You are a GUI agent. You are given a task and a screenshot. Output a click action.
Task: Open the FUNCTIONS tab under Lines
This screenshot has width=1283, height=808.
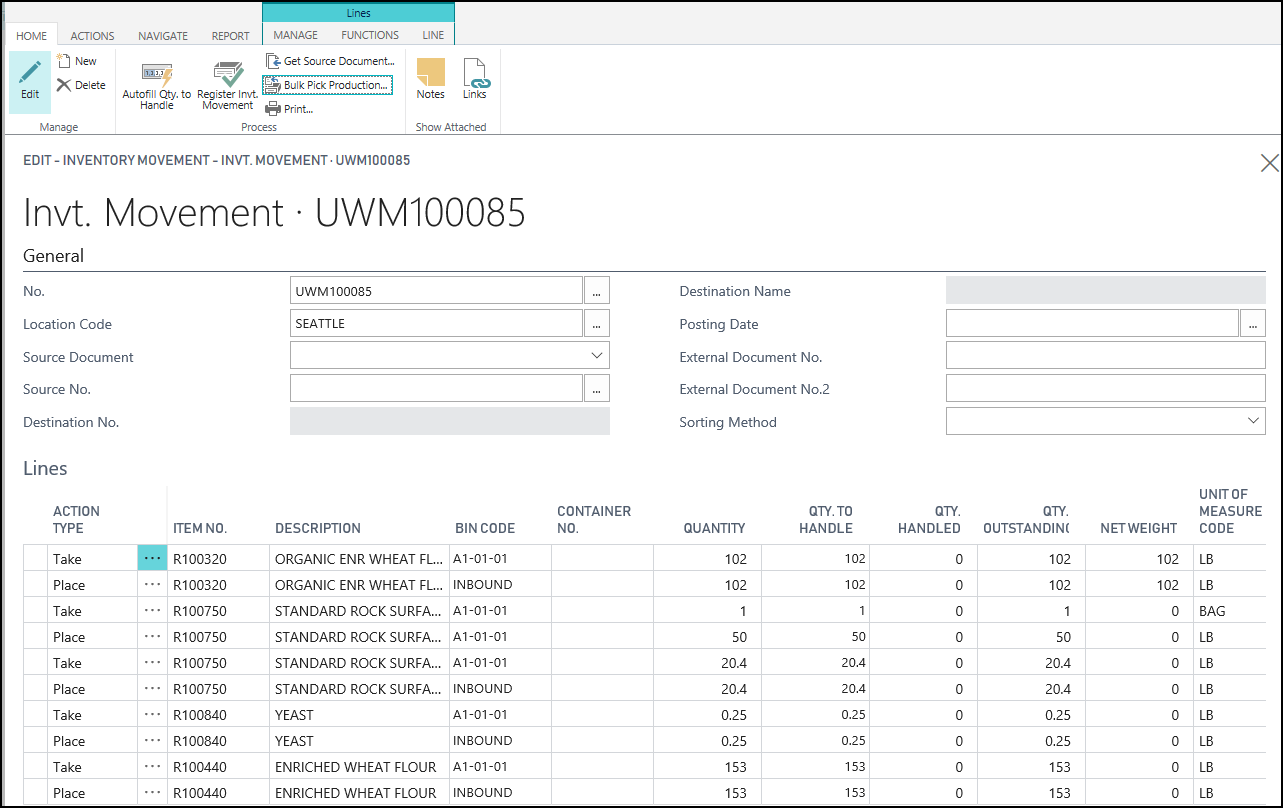[369, 35]
